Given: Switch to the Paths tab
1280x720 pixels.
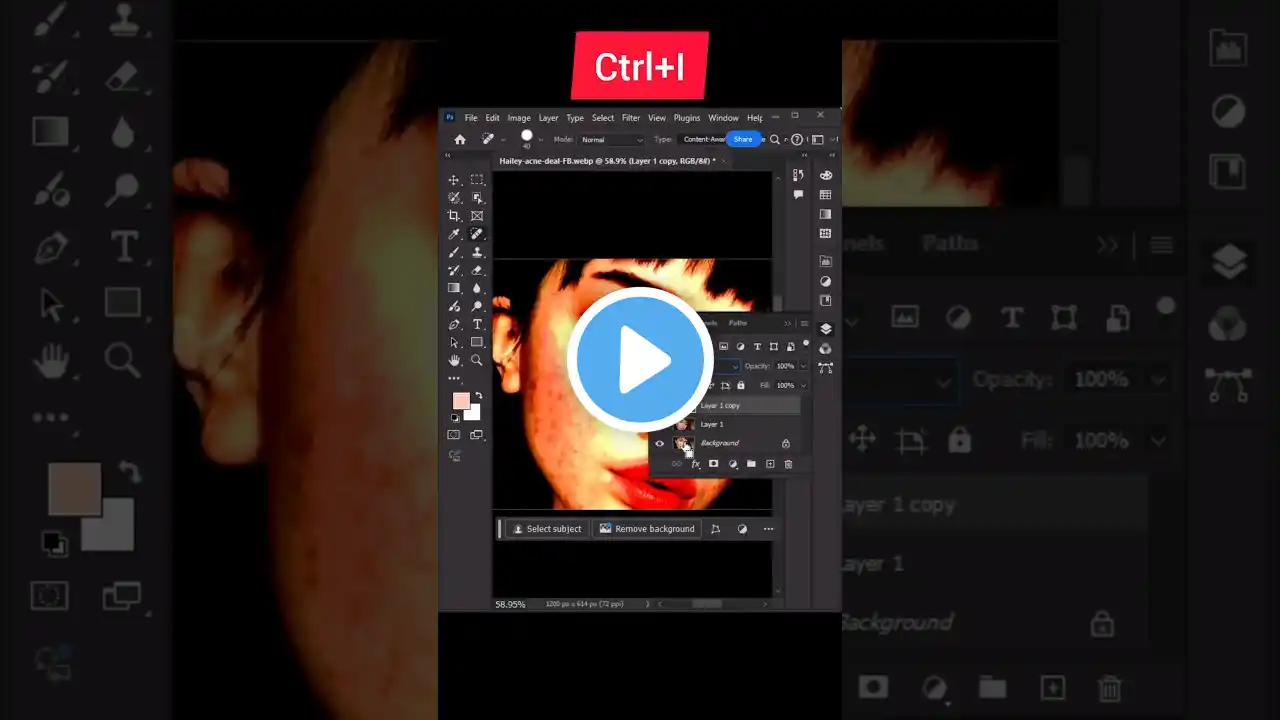Looking at the screenshot, I should [x=738, y=323].
